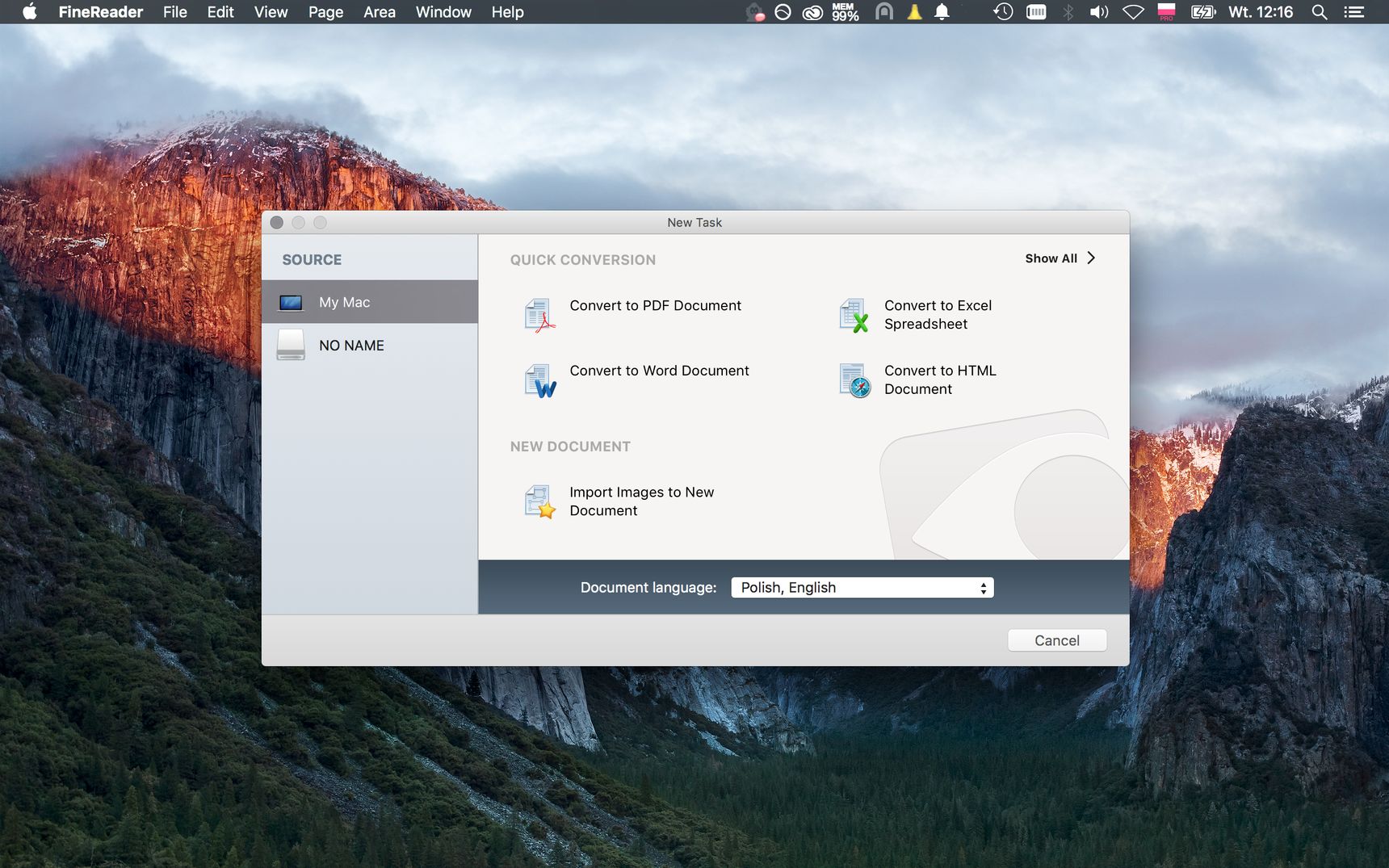Click the Polish flag input source icon
The height and width of the screenshot is (868, 1389).
(x=1166, y=12)
